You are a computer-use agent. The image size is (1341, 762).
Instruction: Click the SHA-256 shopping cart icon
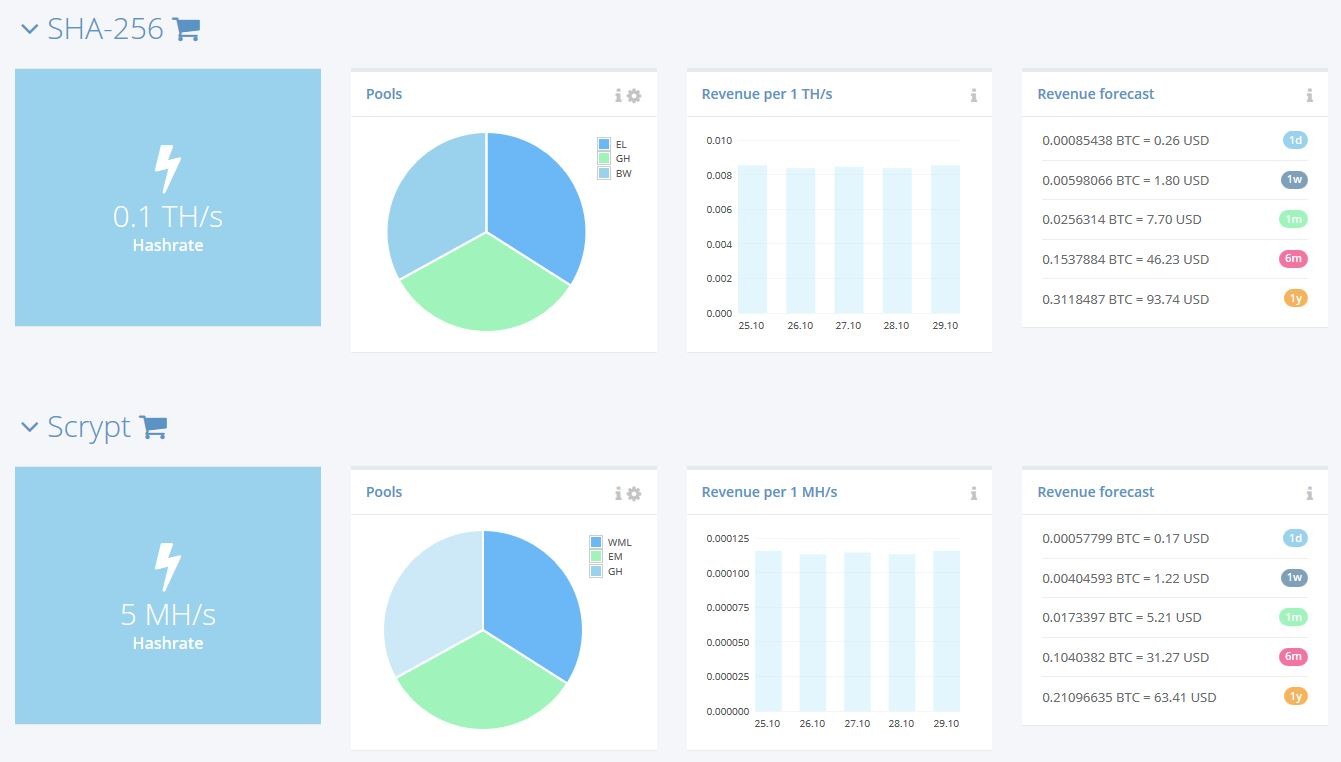187,29
